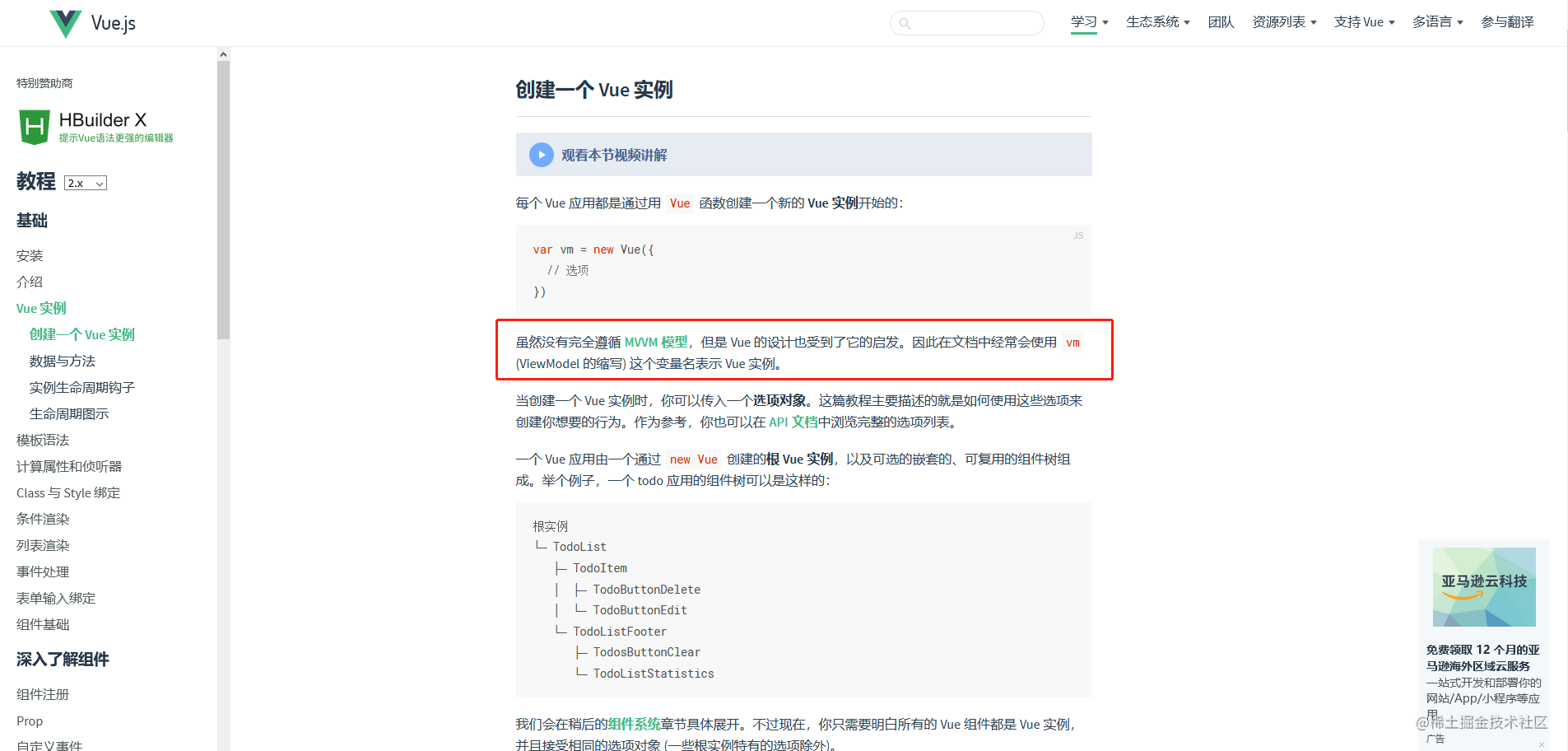Screen dimensions: 1568x751
Task: Open the API 文档 link
Action: (793, 422)
